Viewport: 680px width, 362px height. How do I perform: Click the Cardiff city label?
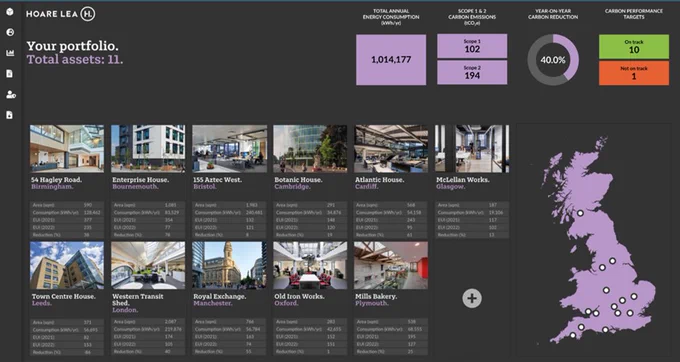point(367,187)
